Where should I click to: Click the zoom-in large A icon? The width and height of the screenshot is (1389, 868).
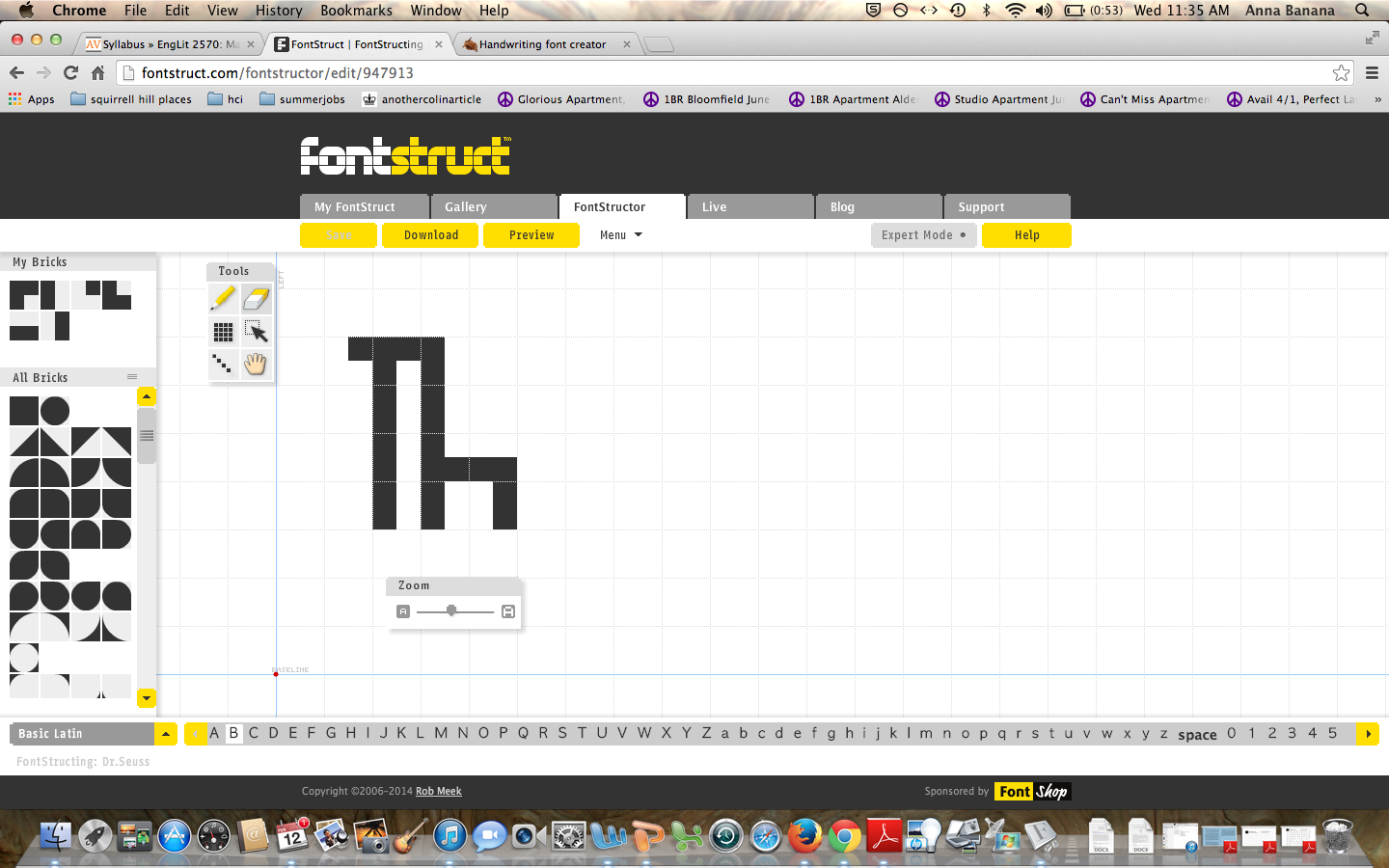(x=508, y=611)
